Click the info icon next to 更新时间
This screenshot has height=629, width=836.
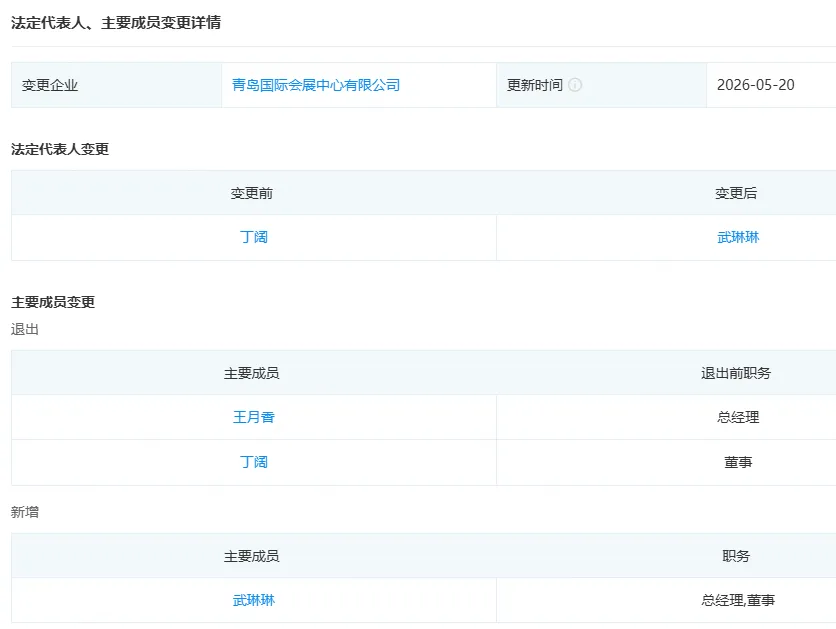pos(575,85)
